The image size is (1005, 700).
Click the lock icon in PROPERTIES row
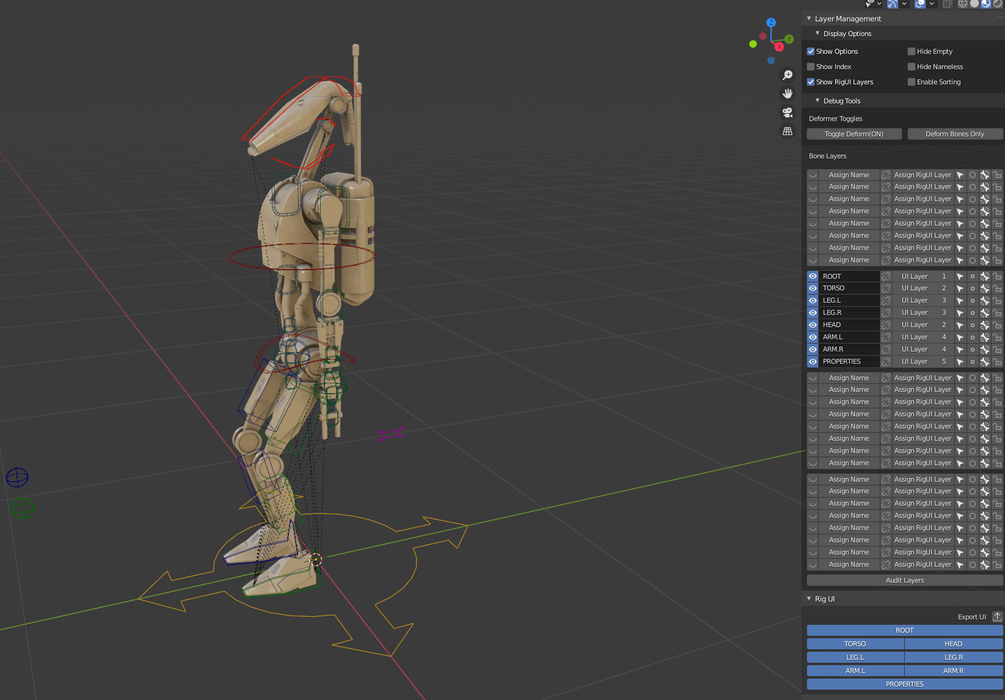pos(997,362)
